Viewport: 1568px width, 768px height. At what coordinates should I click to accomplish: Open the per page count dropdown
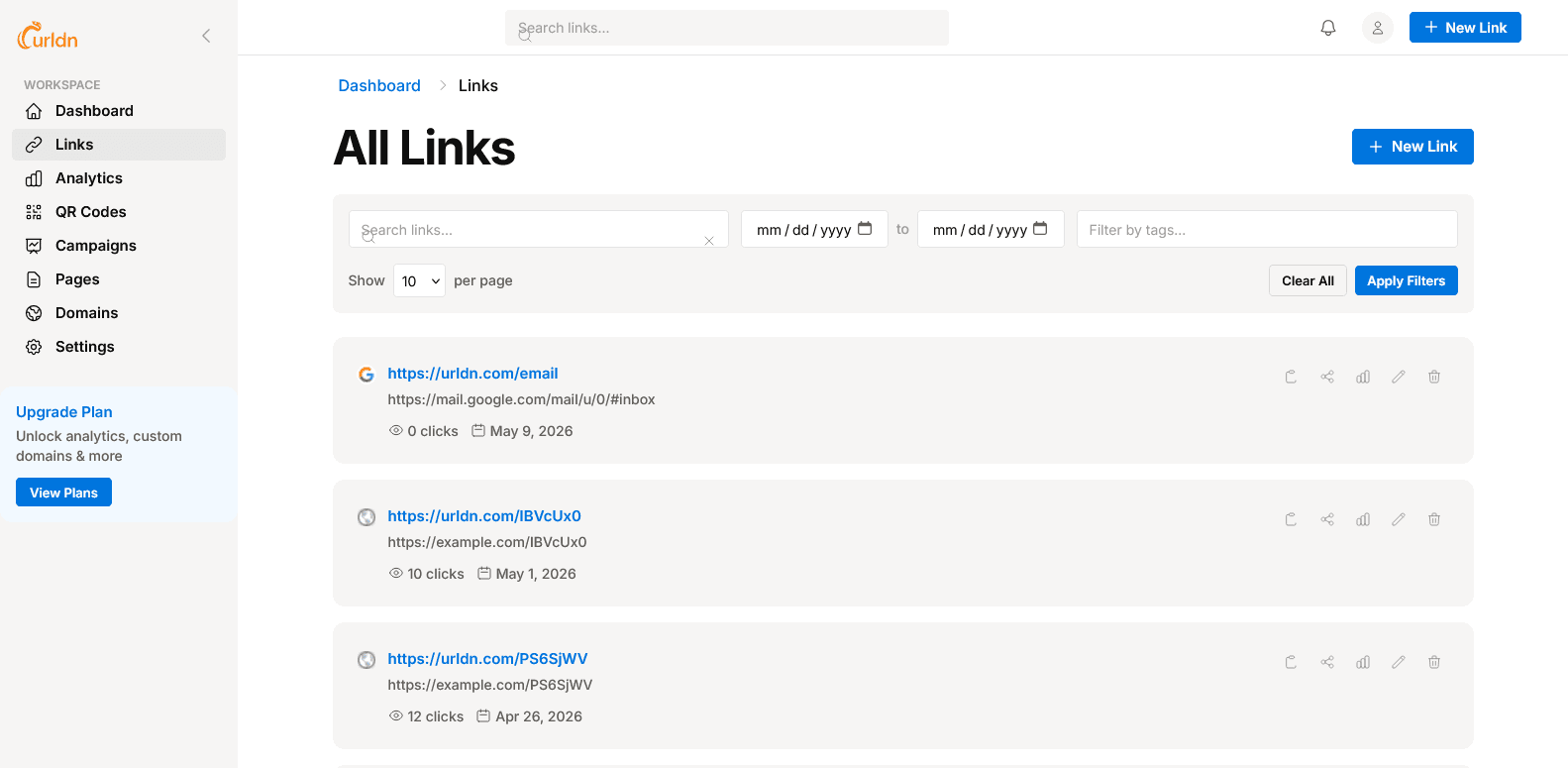tap(419, 281)
